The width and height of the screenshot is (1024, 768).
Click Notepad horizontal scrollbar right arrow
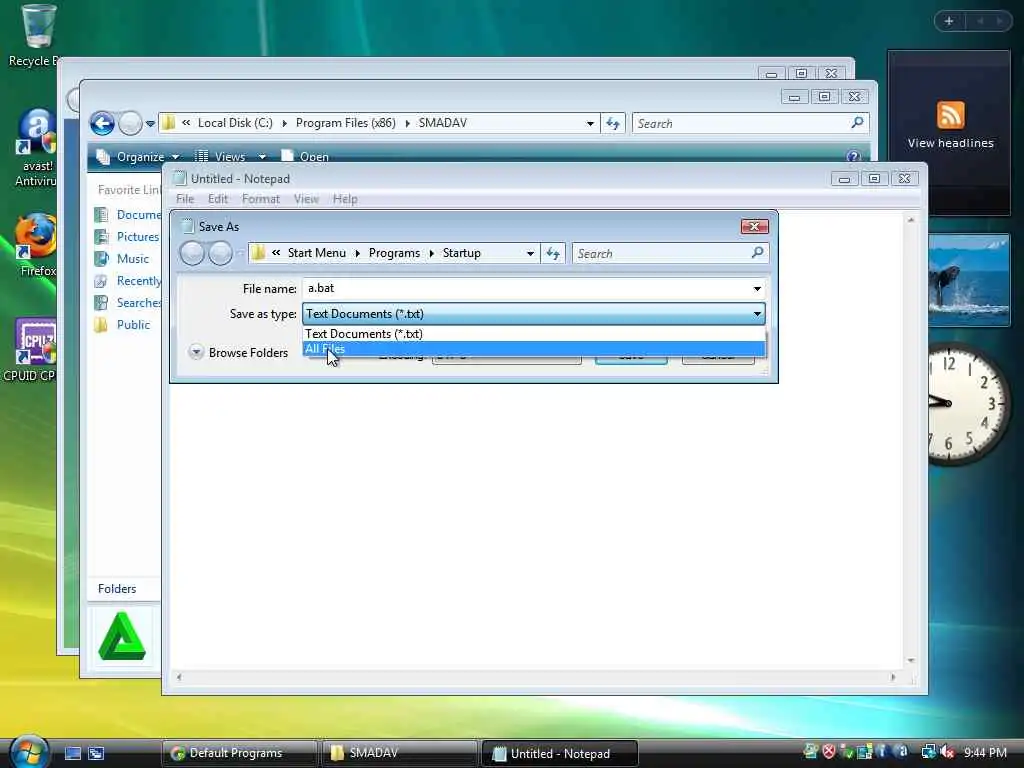coord(893,678)
